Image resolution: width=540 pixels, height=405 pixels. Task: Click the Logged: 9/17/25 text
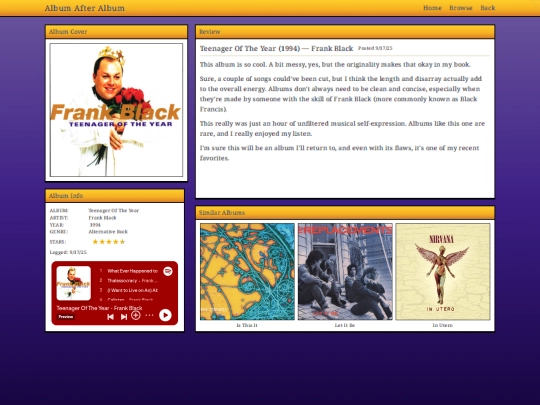(68, 252)
